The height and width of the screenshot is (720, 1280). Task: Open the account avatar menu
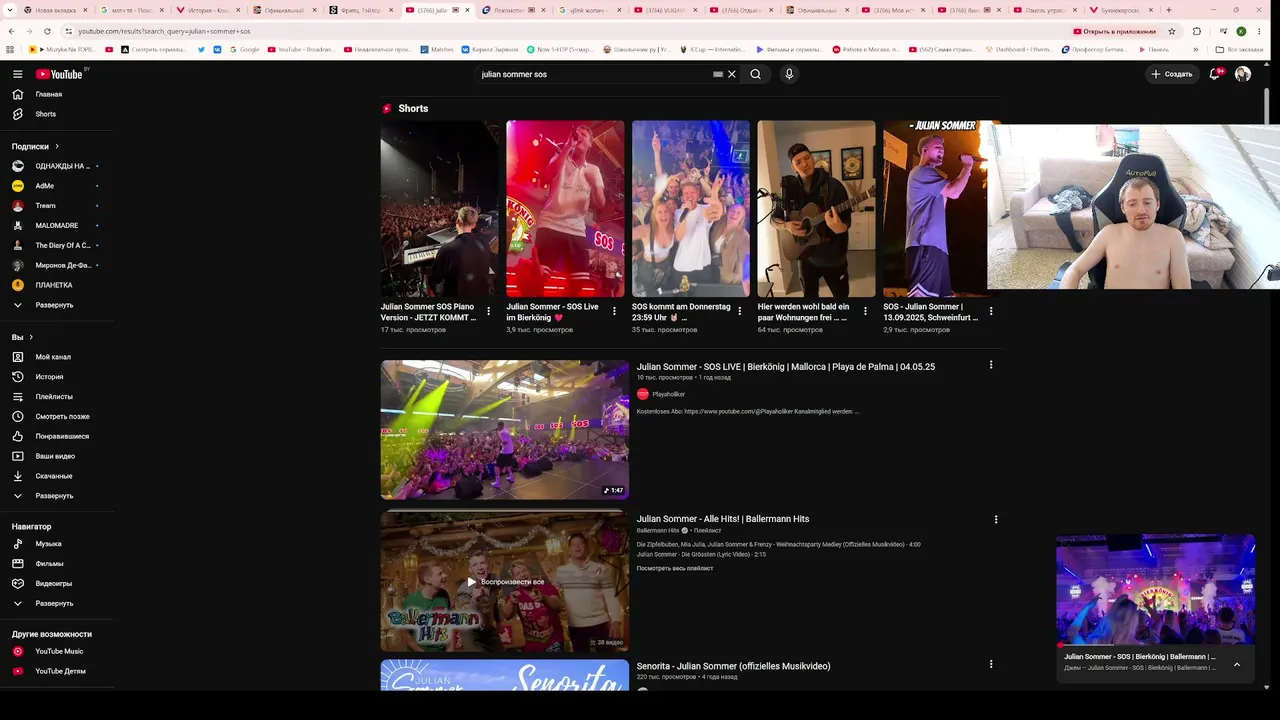click(x=1243, y=74)
